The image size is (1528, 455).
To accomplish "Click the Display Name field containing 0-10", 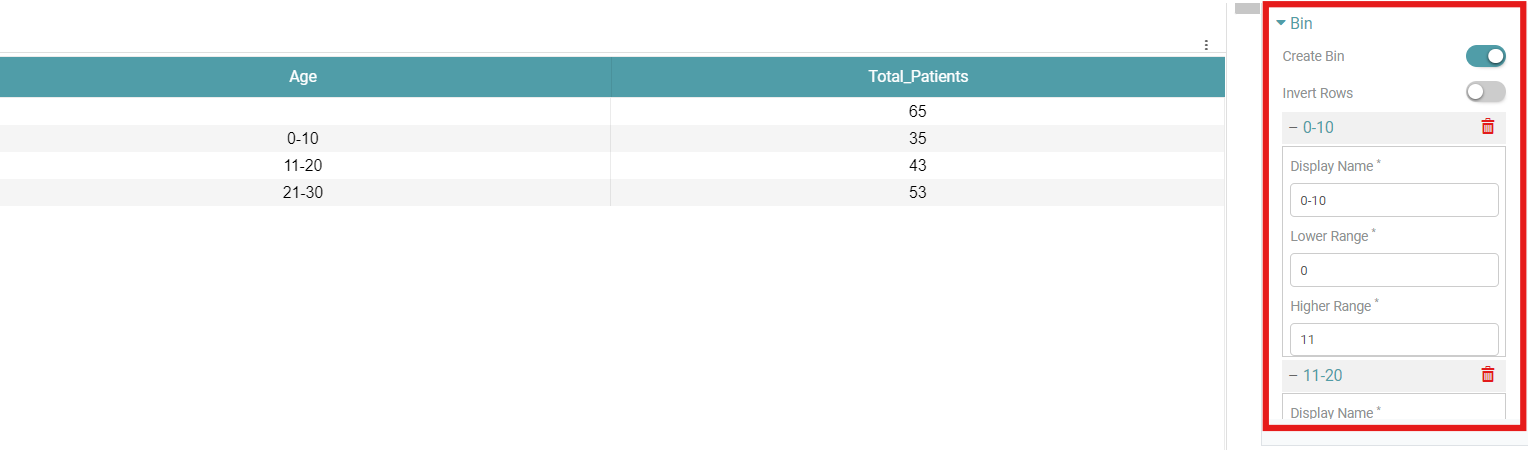I will pos(1393,200).
